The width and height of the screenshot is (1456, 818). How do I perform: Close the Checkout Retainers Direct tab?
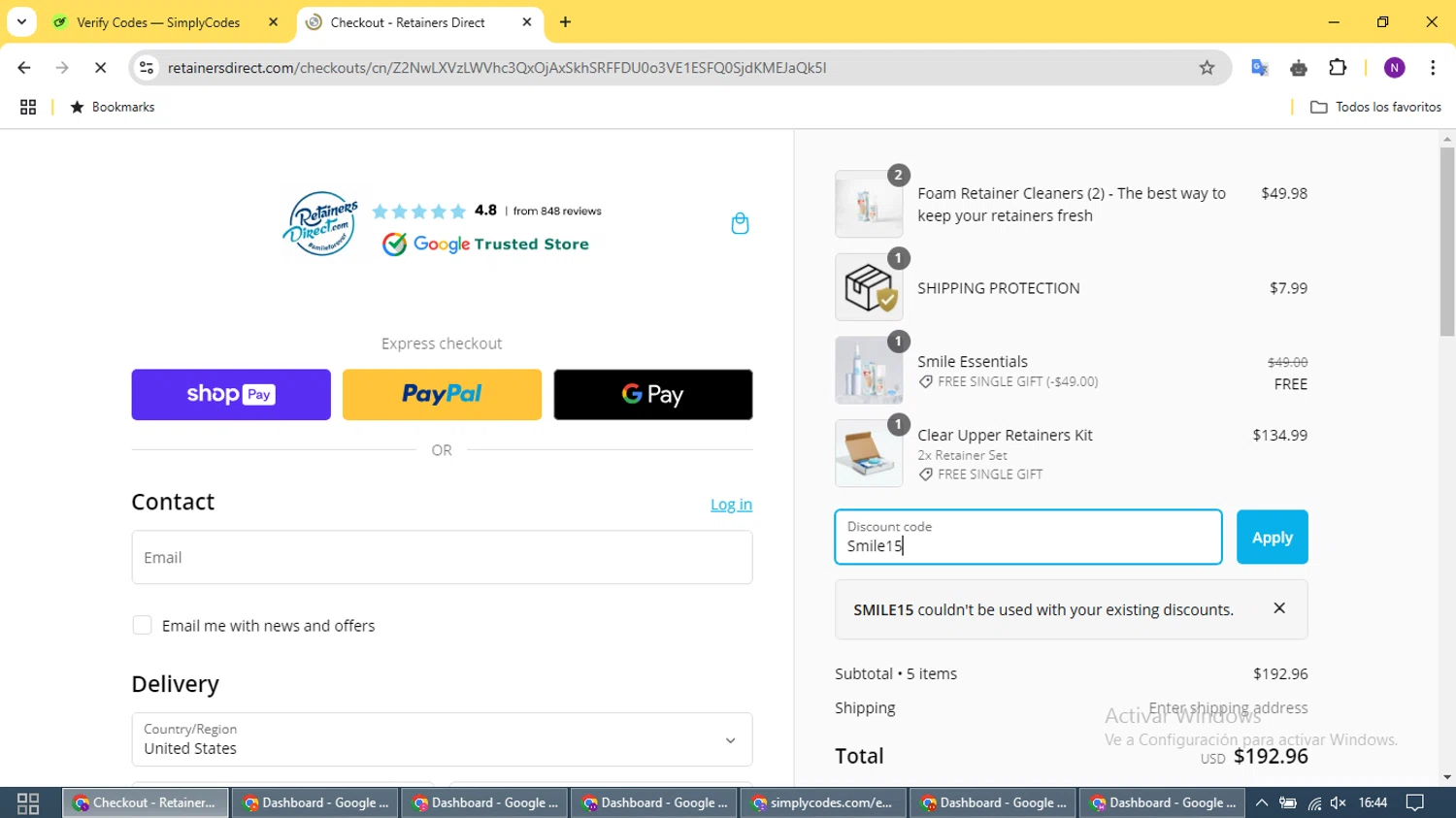point(527,22)
